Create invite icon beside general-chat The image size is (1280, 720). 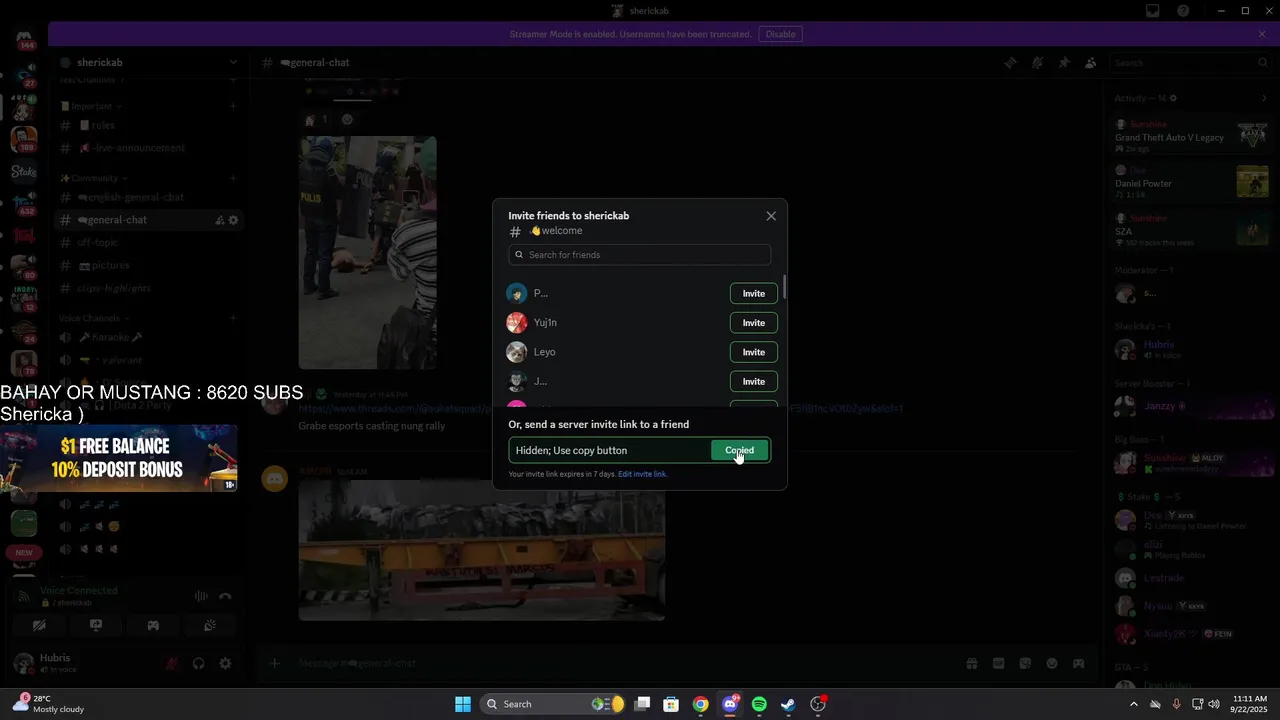click(220, 220)
